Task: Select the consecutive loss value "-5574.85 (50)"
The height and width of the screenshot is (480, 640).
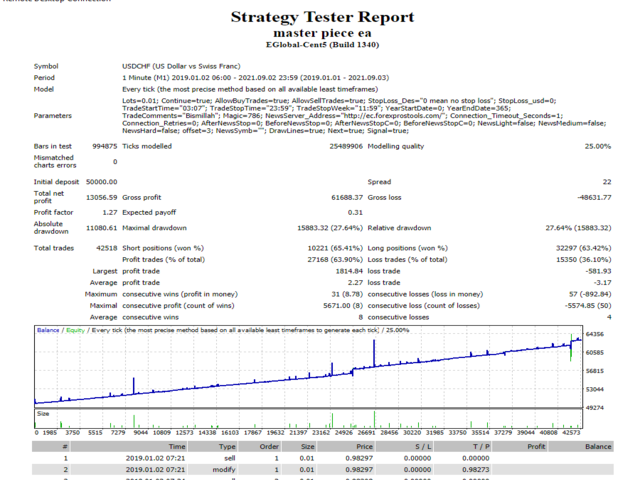Action: click(x=588, y=305)
